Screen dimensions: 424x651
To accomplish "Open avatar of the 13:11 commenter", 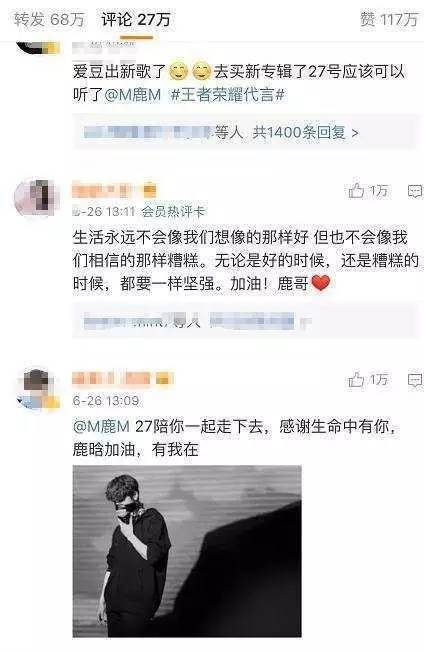I will click(x=37, y=197).
